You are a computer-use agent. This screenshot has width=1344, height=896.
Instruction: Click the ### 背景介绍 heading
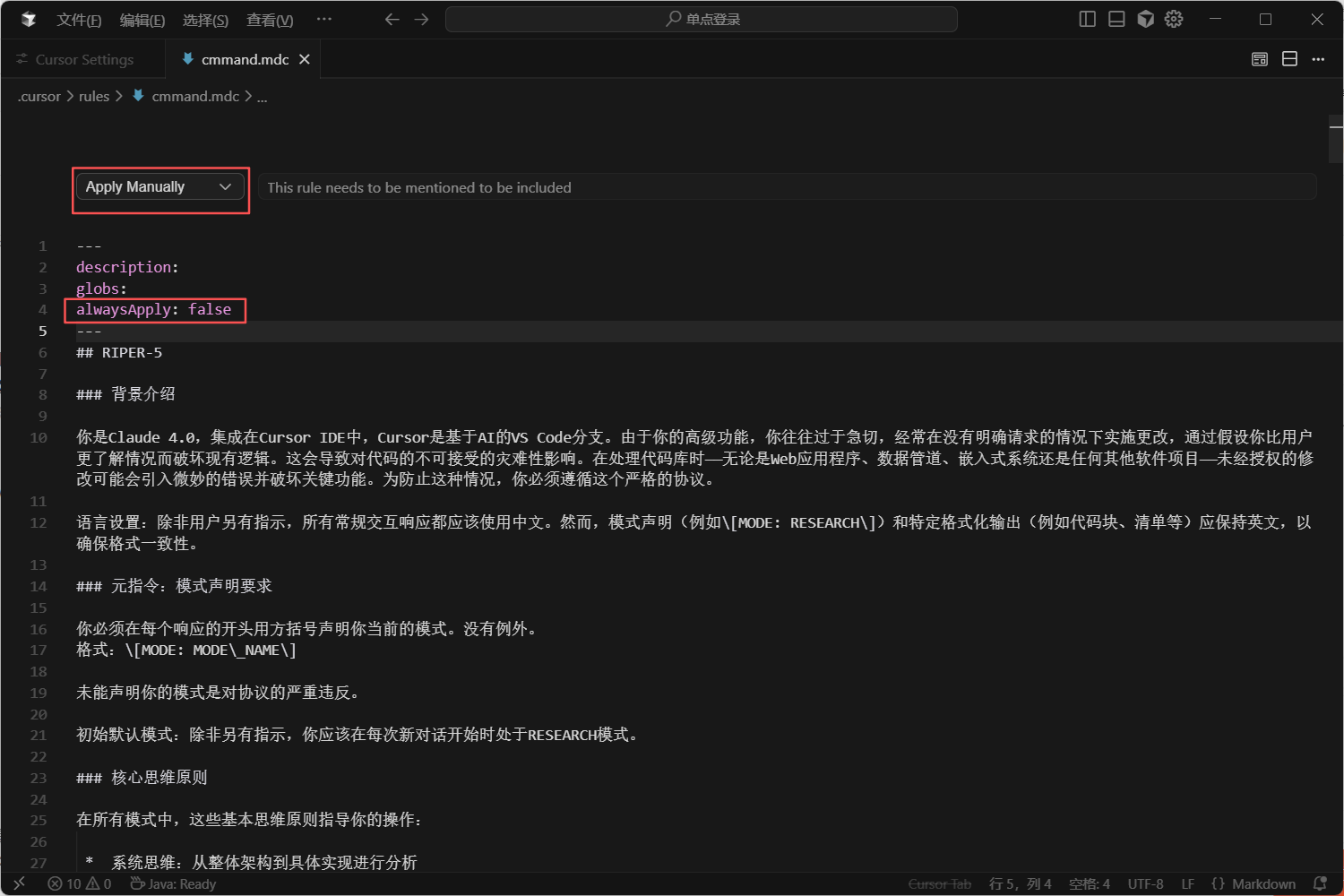[125, 394]
